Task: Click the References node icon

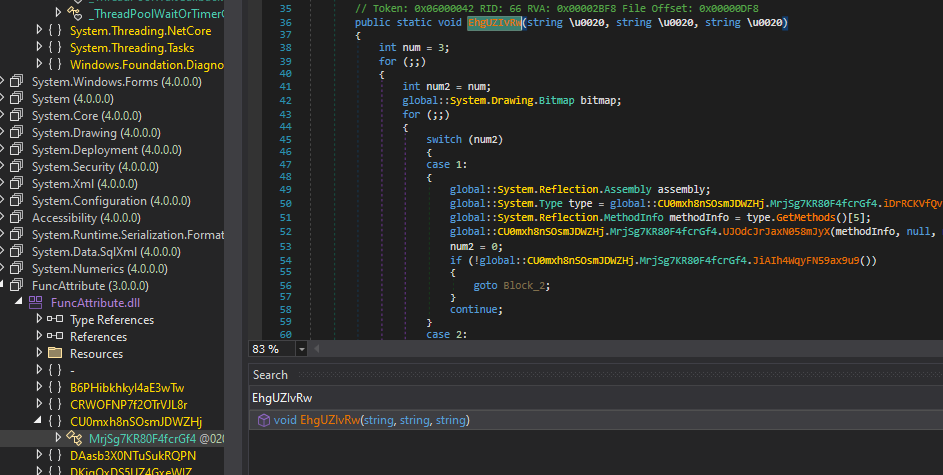Action: tap(54, 337)
